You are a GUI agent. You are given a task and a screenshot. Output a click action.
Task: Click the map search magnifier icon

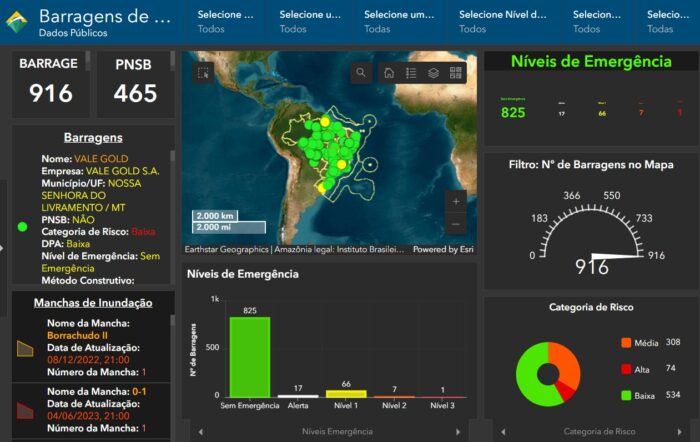[x=361, y=73]
